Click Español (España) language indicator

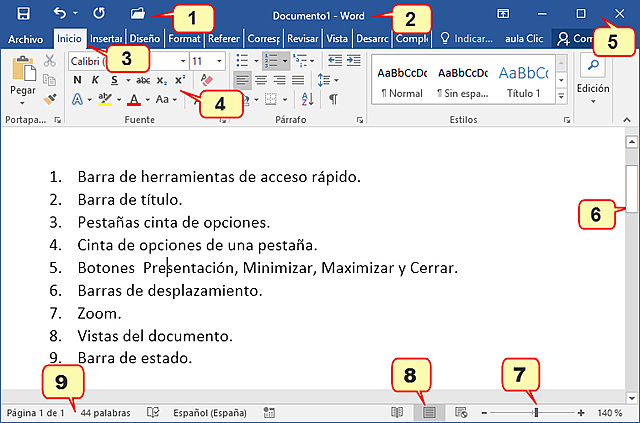click(210, 413)
